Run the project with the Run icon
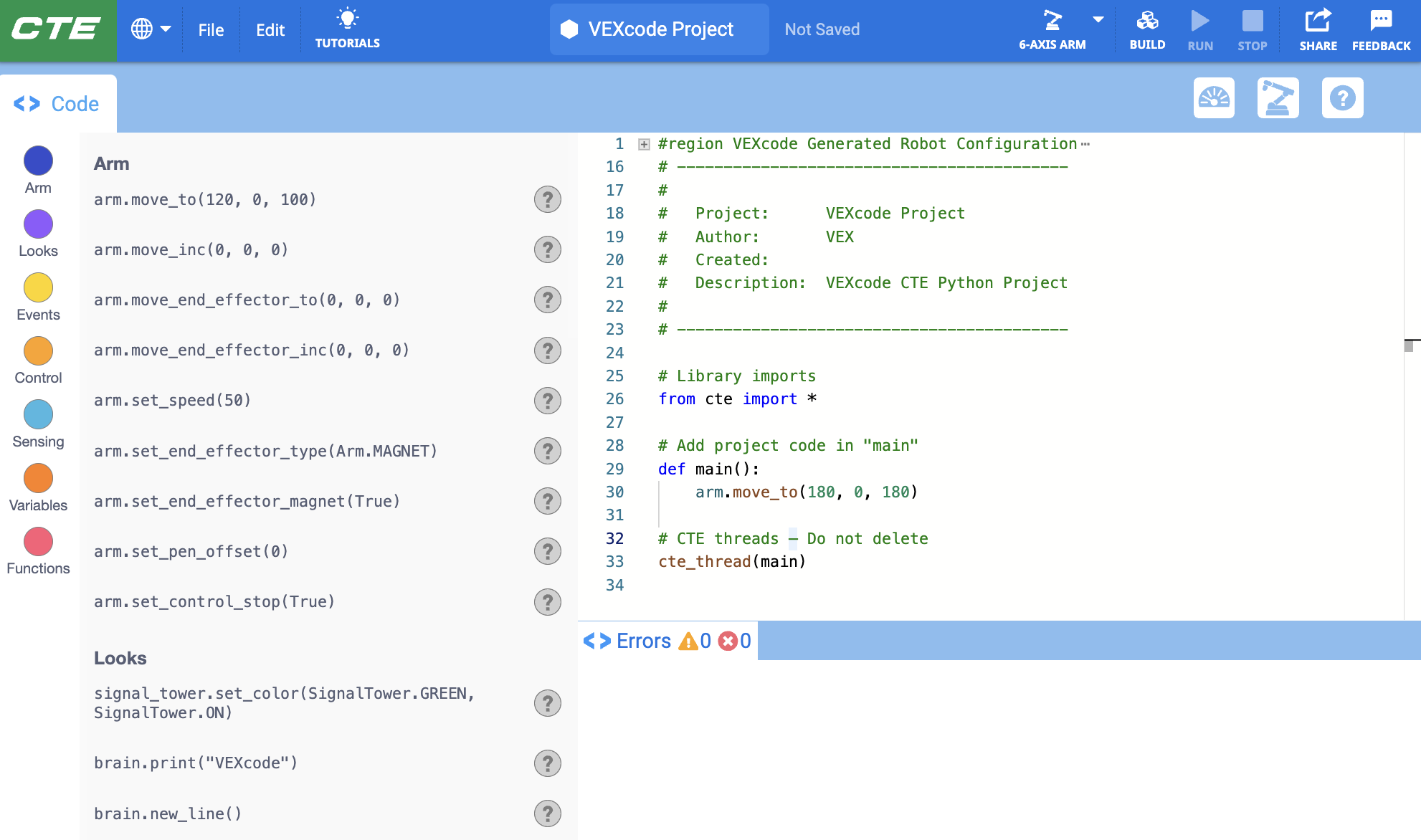The image size is (1421, 840). [1199, 29]
